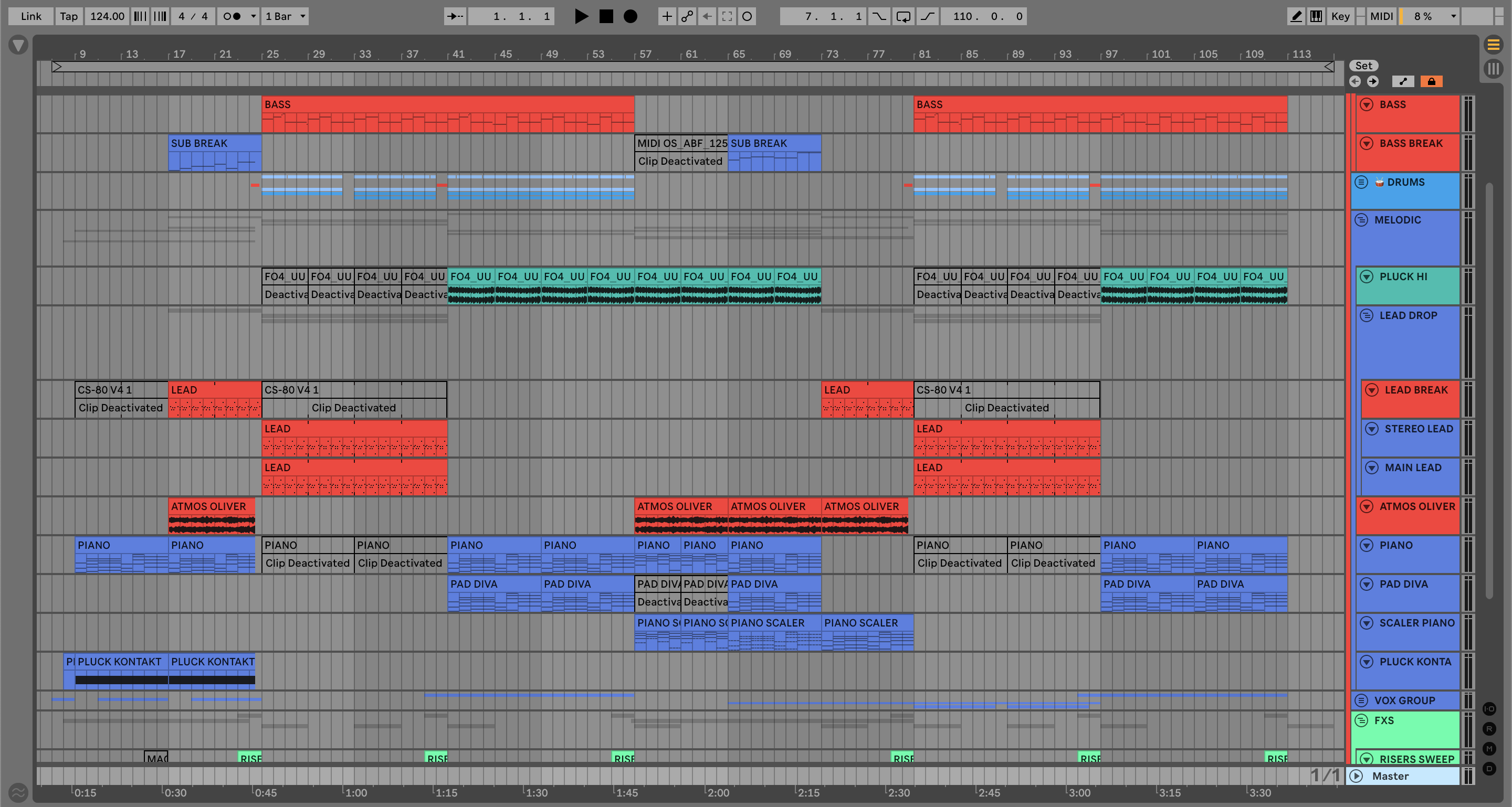Click the Set locator button

coord(1363,66)
